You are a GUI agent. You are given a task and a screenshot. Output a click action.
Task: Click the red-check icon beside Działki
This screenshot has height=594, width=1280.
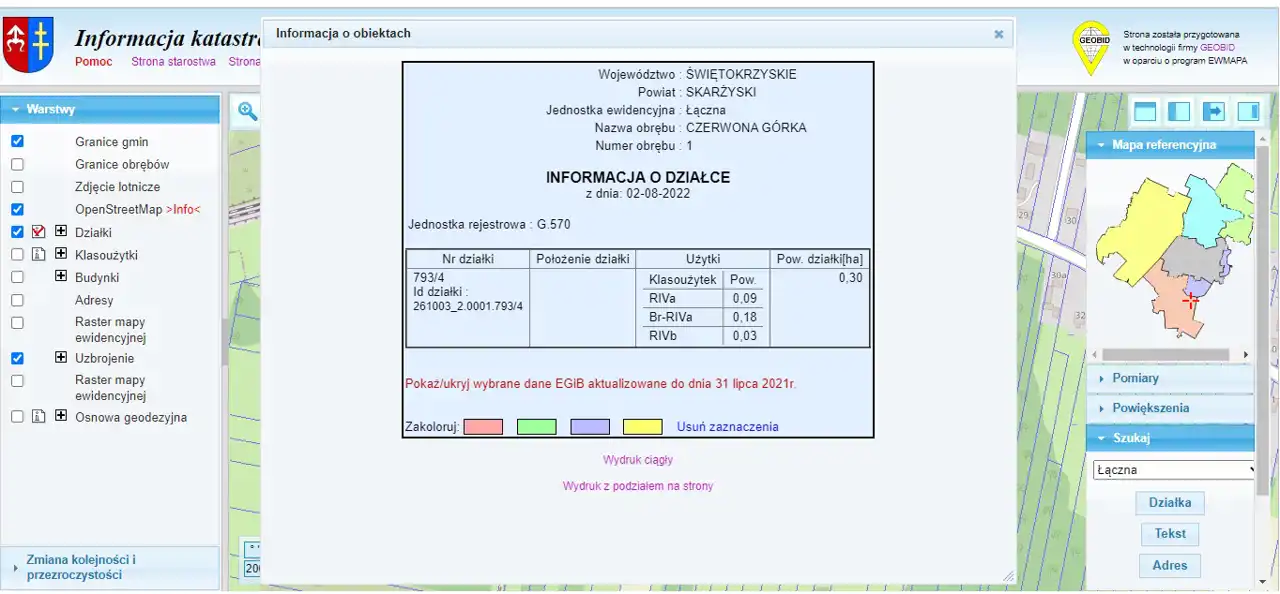pos(39,232)
